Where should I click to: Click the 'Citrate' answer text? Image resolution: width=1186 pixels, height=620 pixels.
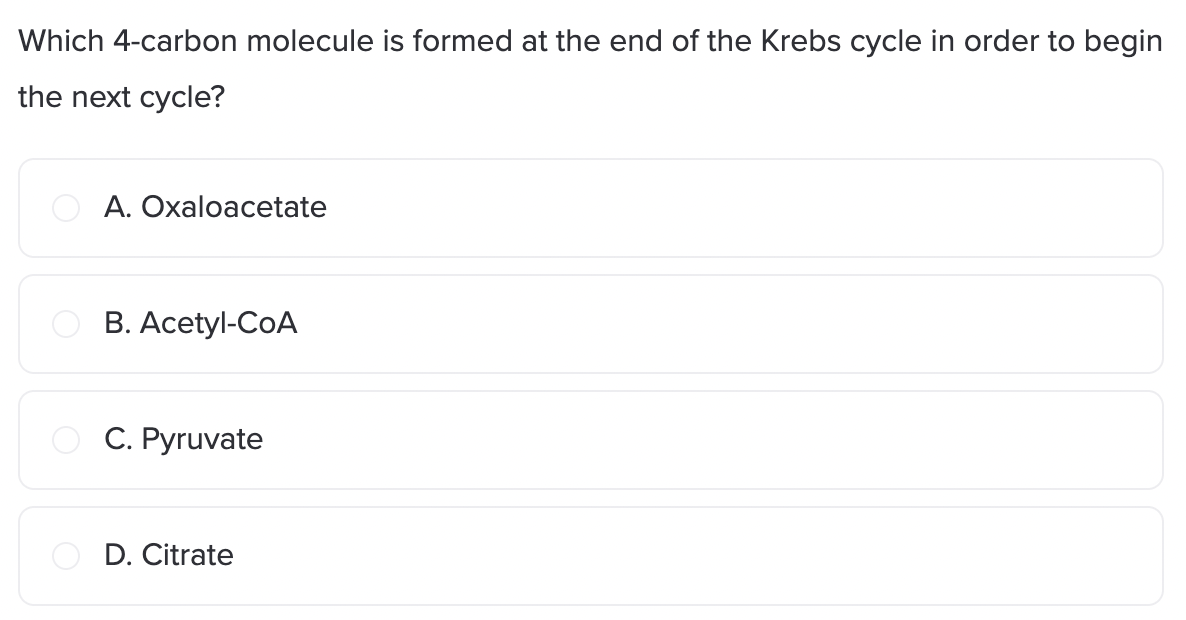pos(188,555)
